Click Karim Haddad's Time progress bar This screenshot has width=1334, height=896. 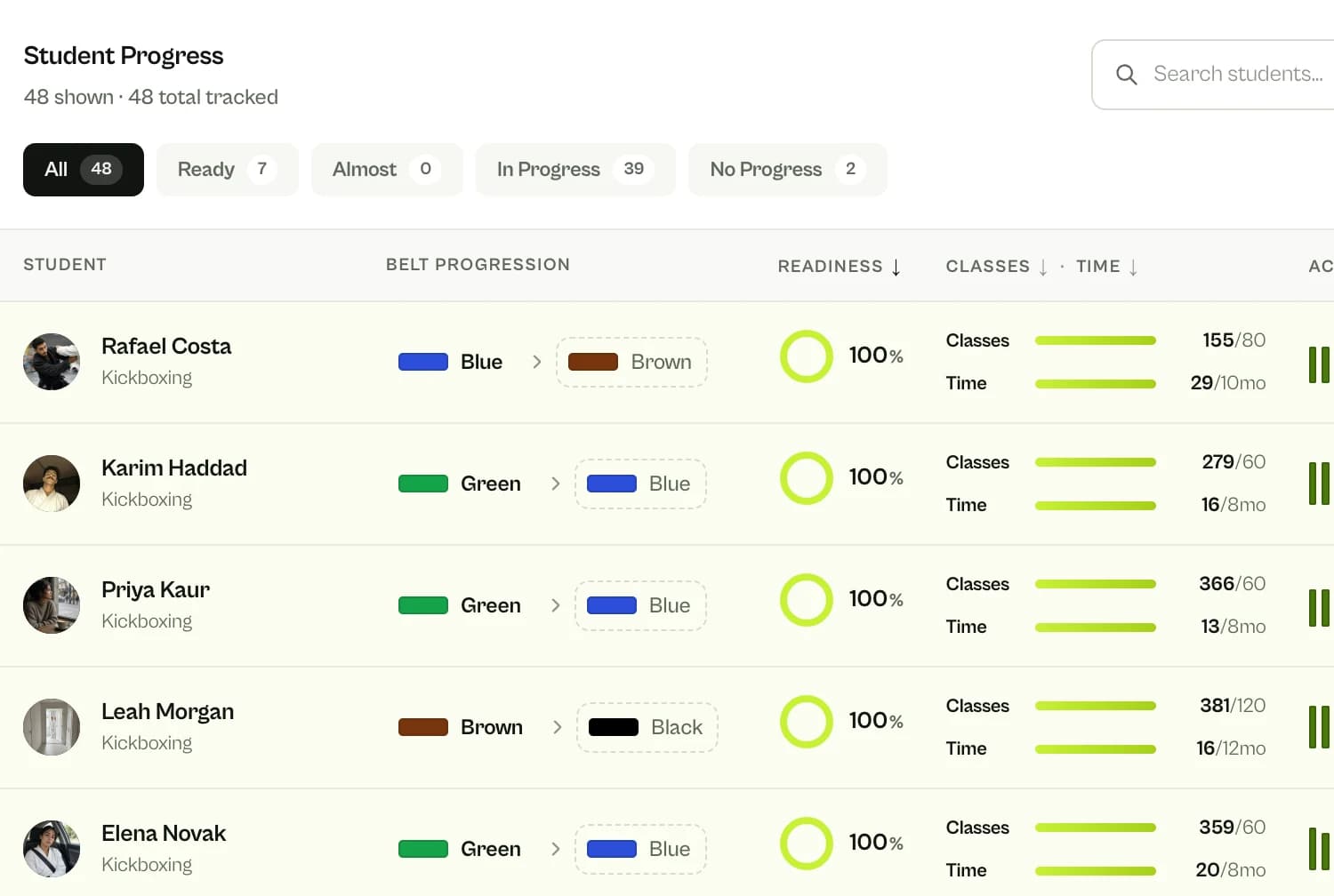[1096, 506]
